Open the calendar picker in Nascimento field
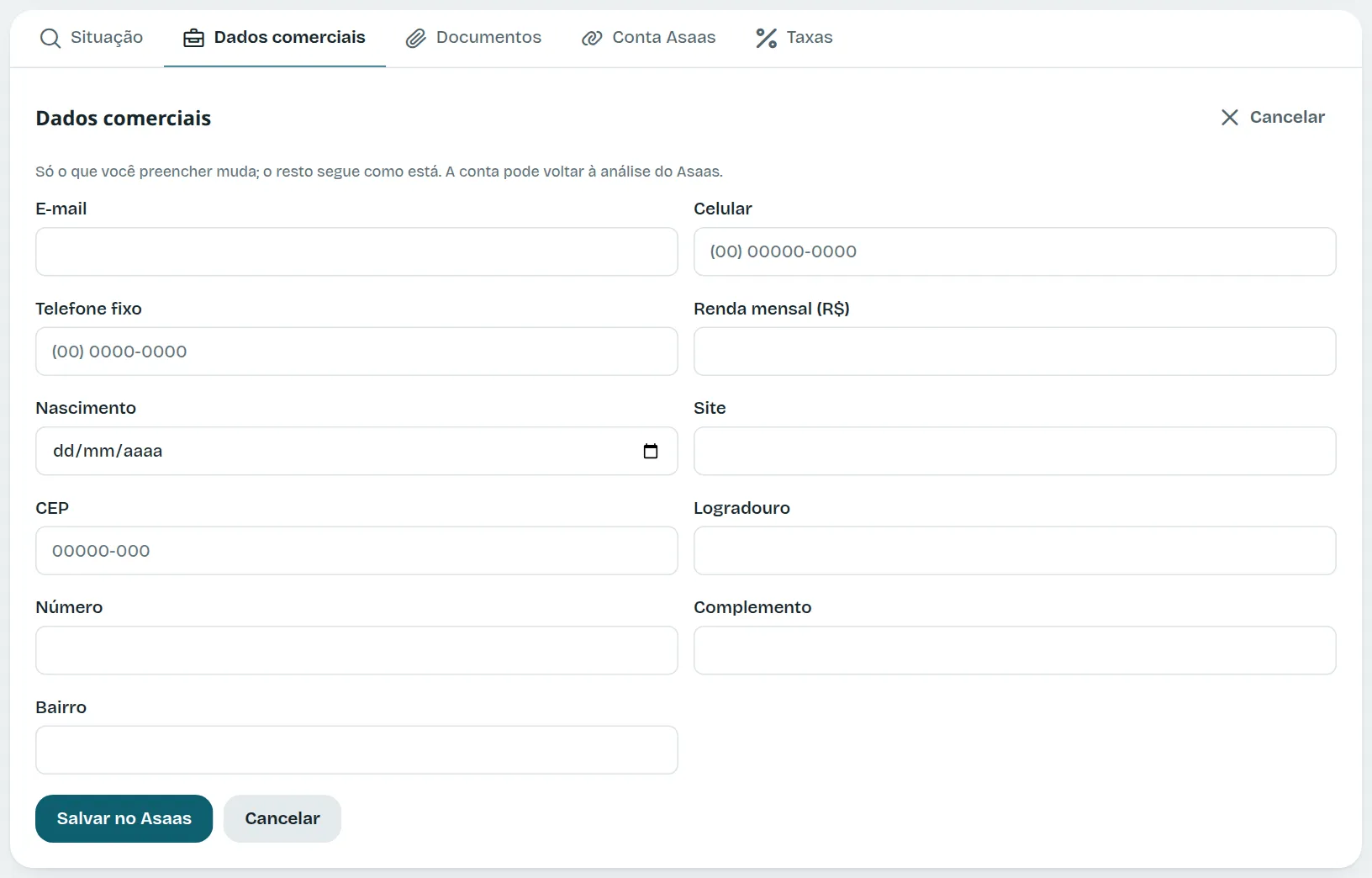 tap(651, 452)
